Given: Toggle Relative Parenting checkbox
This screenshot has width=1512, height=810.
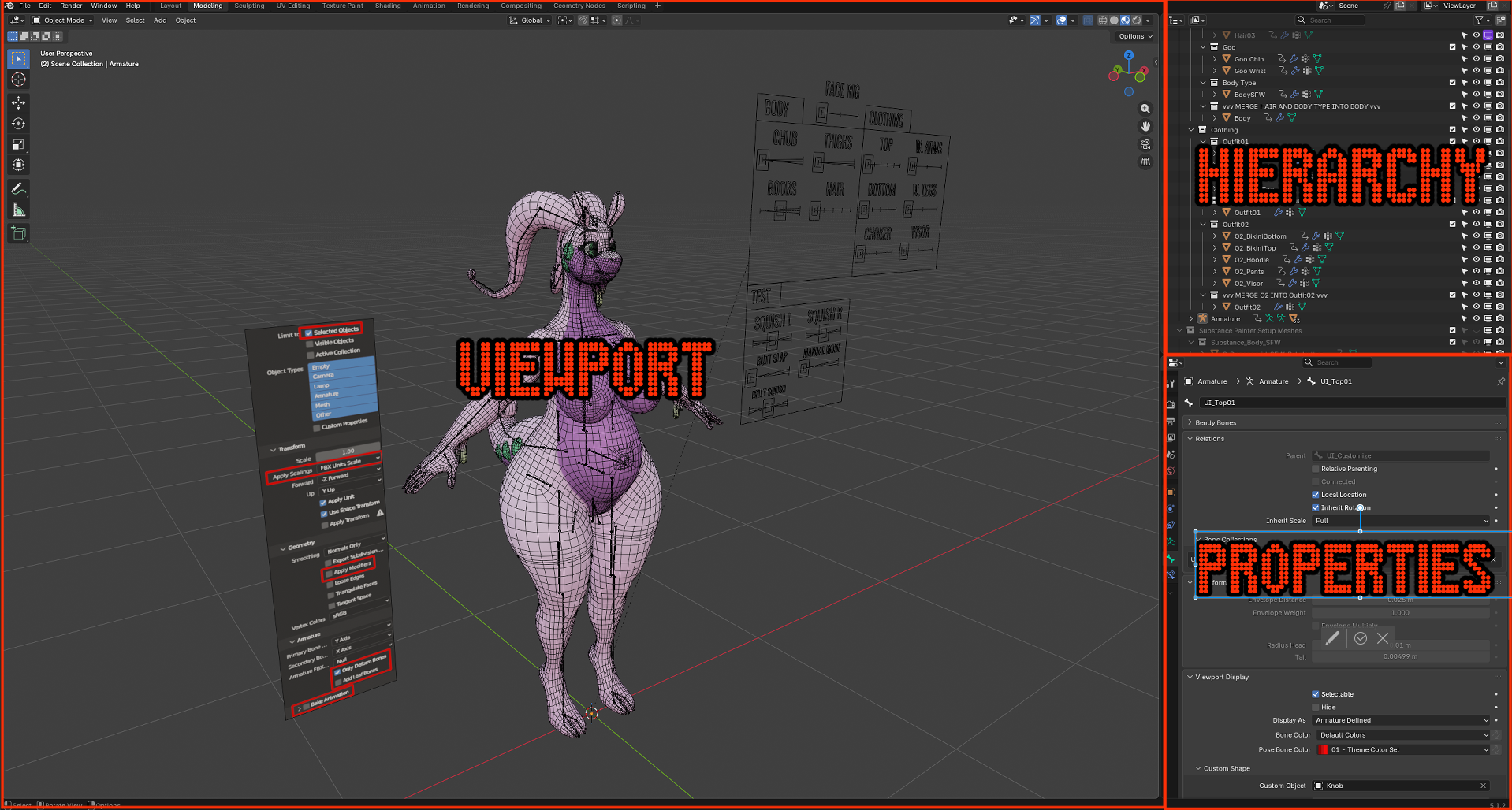Looking at the screenshot, I should [x=1316, y=469].
